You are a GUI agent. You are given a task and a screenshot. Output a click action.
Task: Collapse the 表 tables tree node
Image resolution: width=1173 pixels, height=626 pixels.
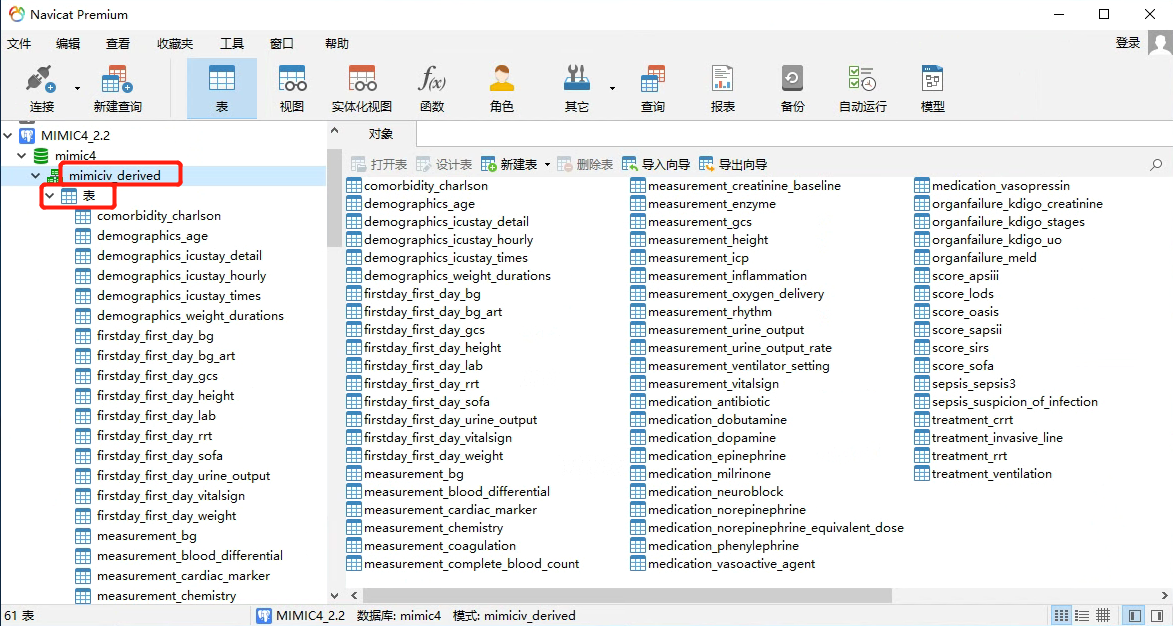click(49, 196)
